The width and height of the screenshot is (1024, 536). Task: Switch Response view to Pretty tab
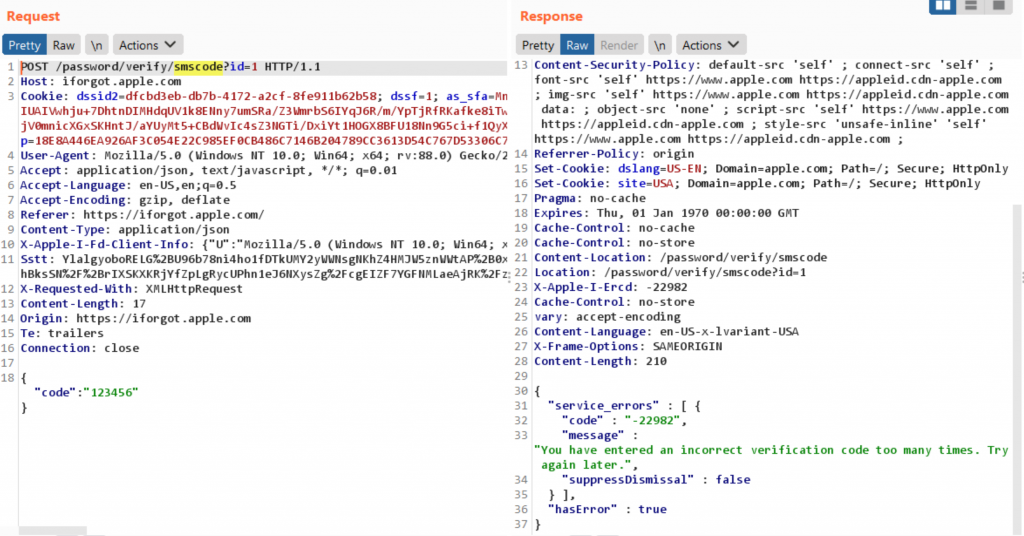click(537, 45)
